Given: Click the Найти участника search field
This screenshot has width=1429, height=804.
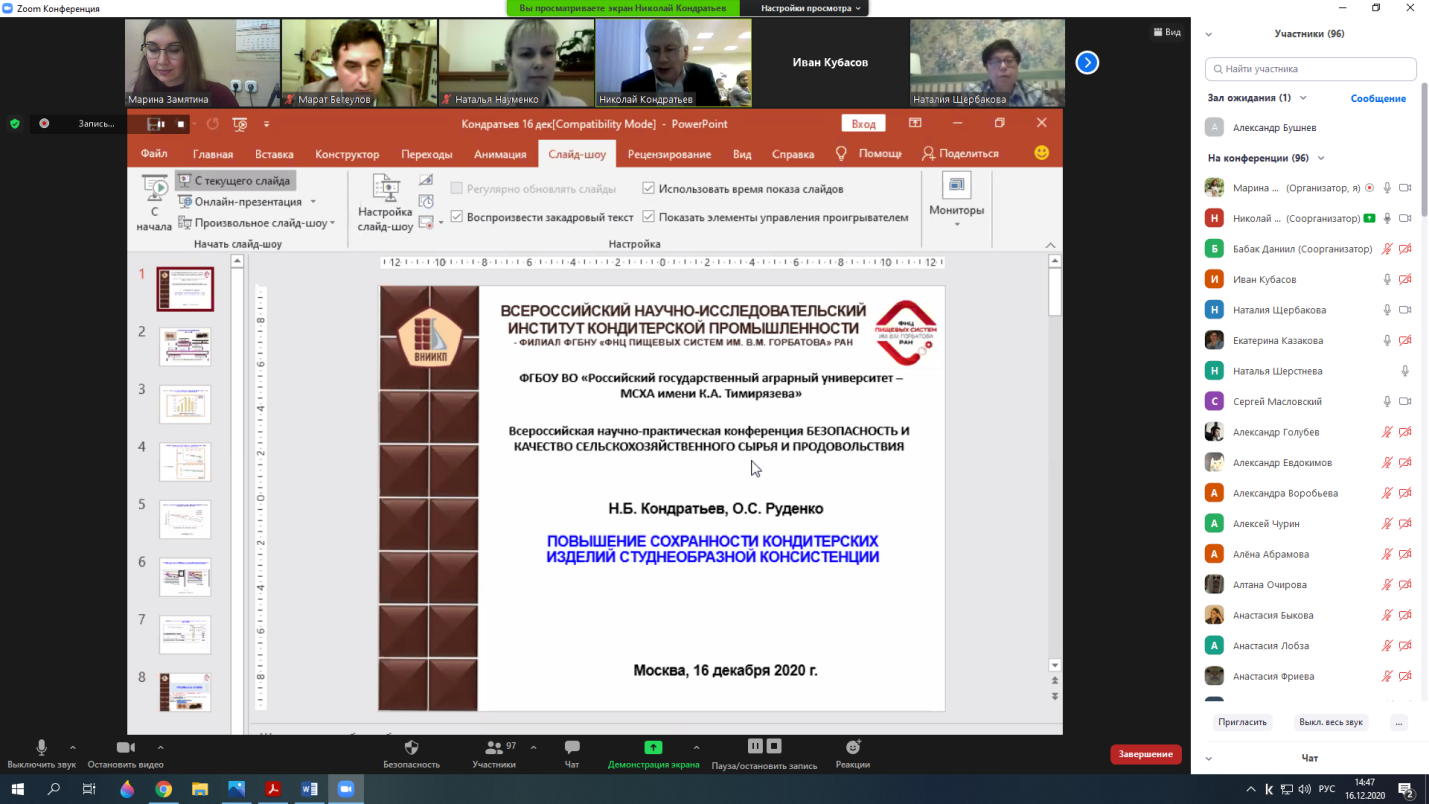Looking at the screenshot, I should click(1310, 69).
